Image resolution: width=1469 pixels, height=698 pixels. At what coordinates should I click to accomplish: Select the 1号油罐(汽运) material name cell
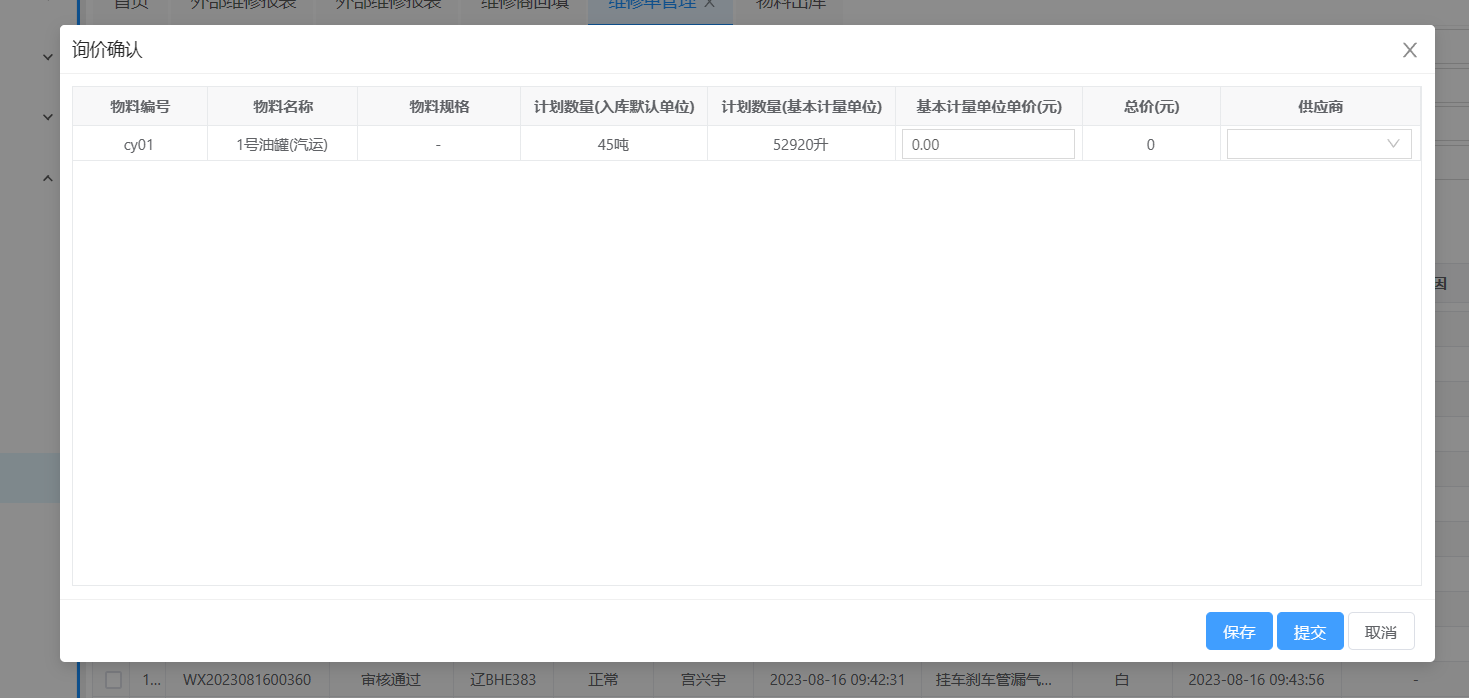282,144
